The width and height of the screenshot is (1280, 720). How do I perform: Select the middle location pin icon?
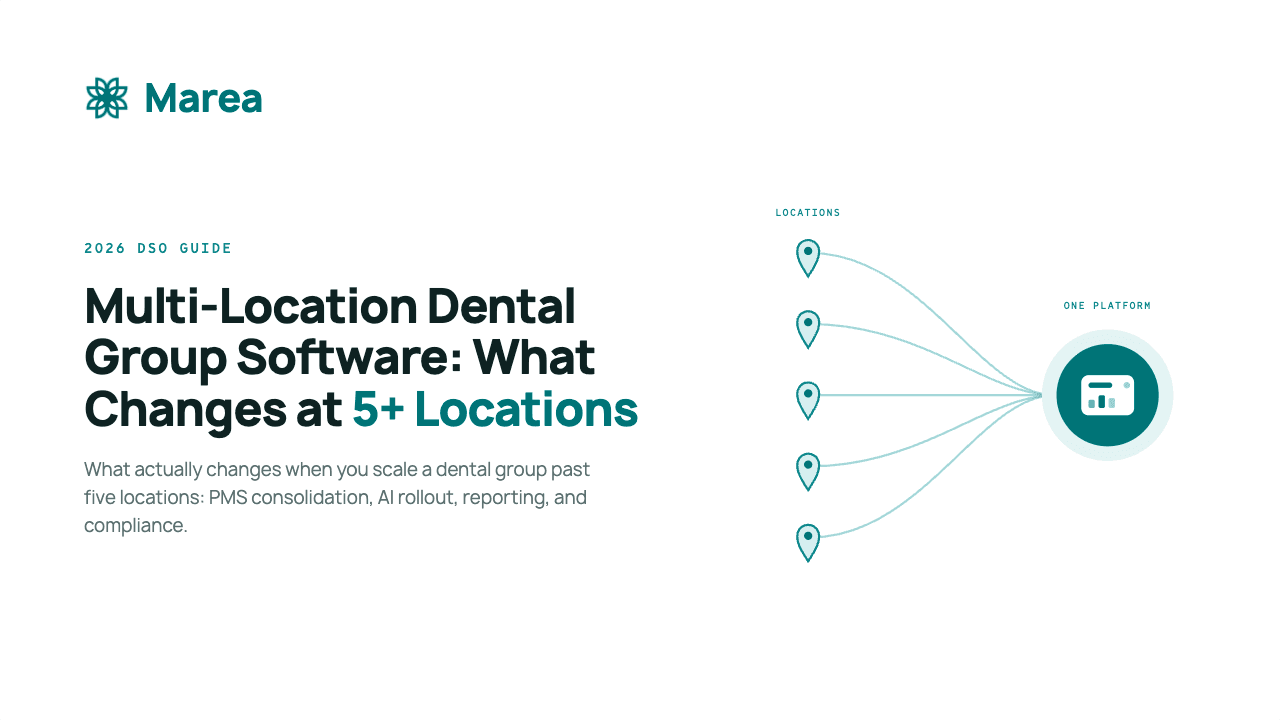808,400
